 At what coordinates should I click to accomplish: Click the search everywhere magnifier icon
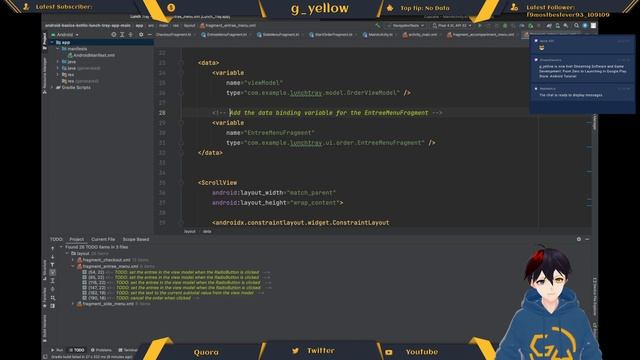coord(576,25)
